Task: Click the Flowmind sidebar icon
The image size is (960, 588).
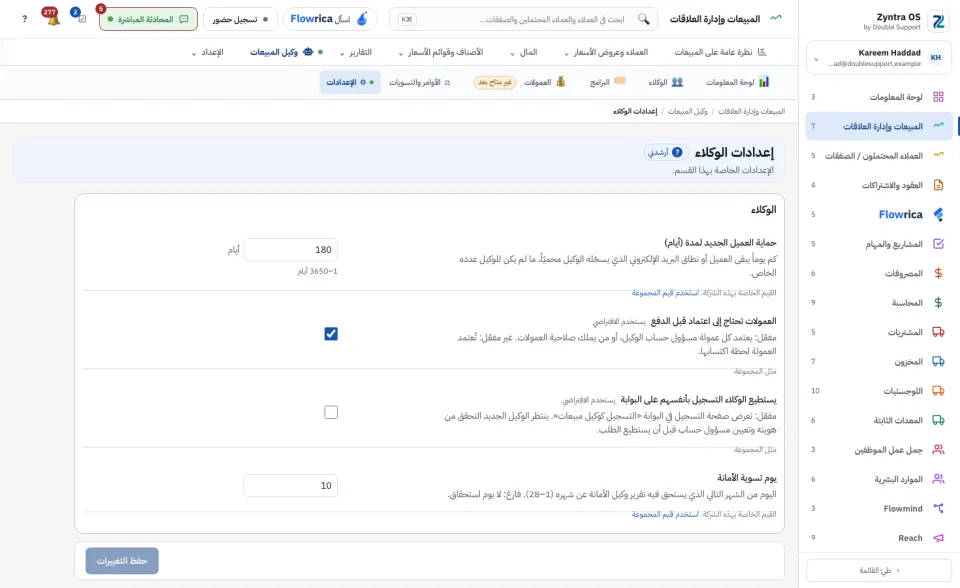Action: [x=938, y=508]
